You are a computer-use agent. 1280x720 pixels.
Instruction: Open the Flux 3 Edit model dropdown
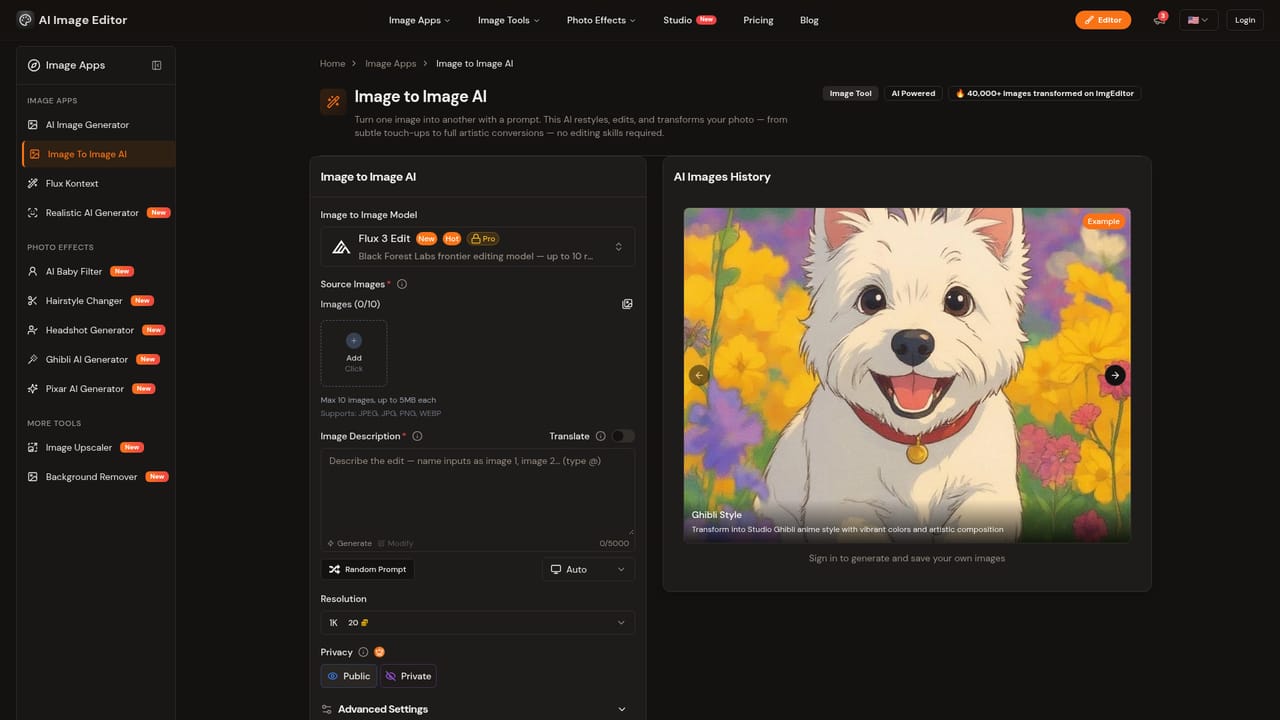coord(478,247)
